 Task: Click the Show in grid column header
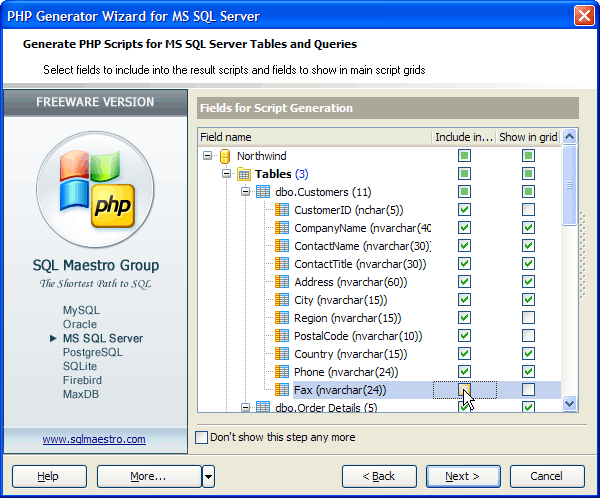coord(528,137)
